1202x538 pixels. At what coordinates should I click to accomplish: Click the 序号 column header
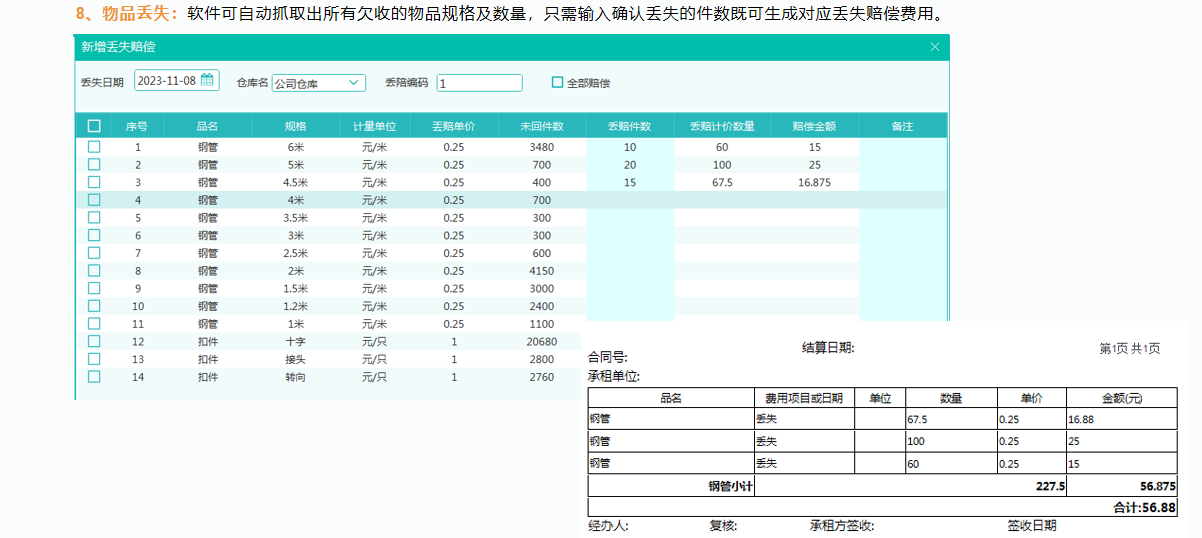coord(138,126)
